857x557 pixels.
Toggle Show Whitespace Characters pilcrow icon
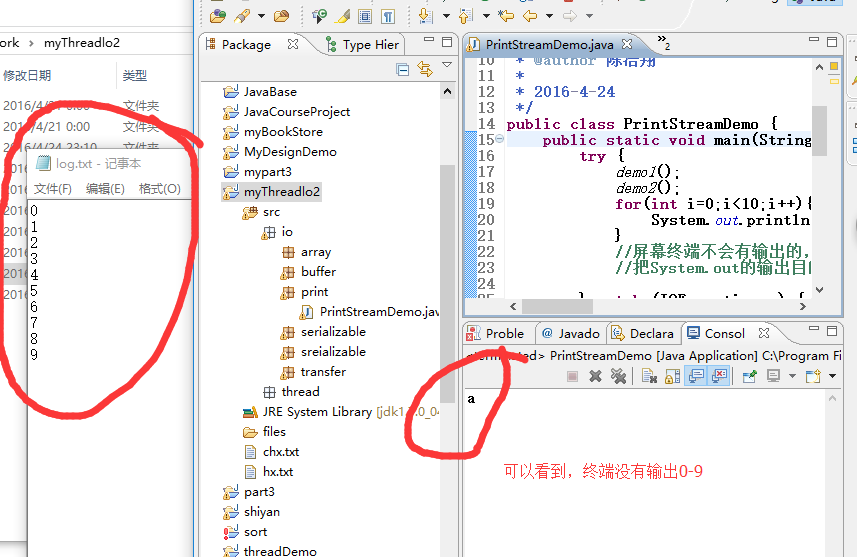(x=388, y=16)
